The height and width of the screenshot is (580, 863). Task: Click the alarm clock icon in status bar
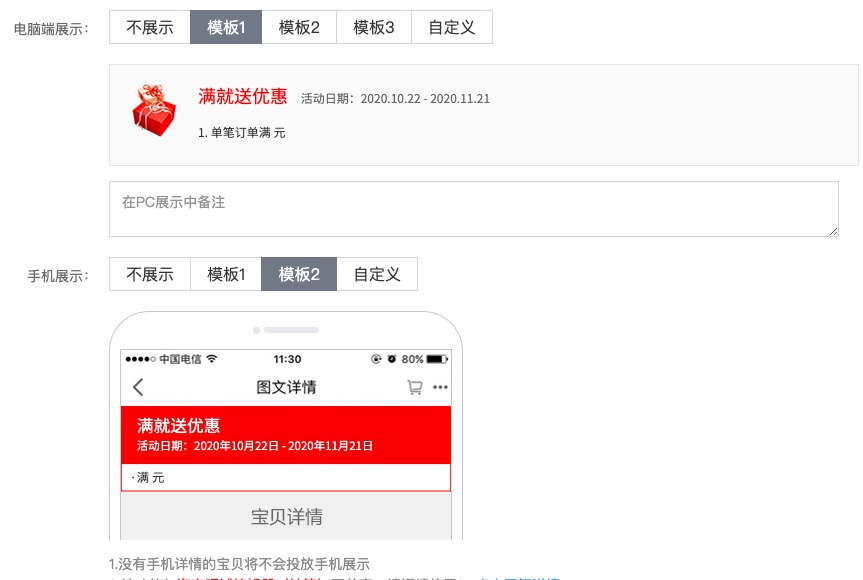coord(392,359)
